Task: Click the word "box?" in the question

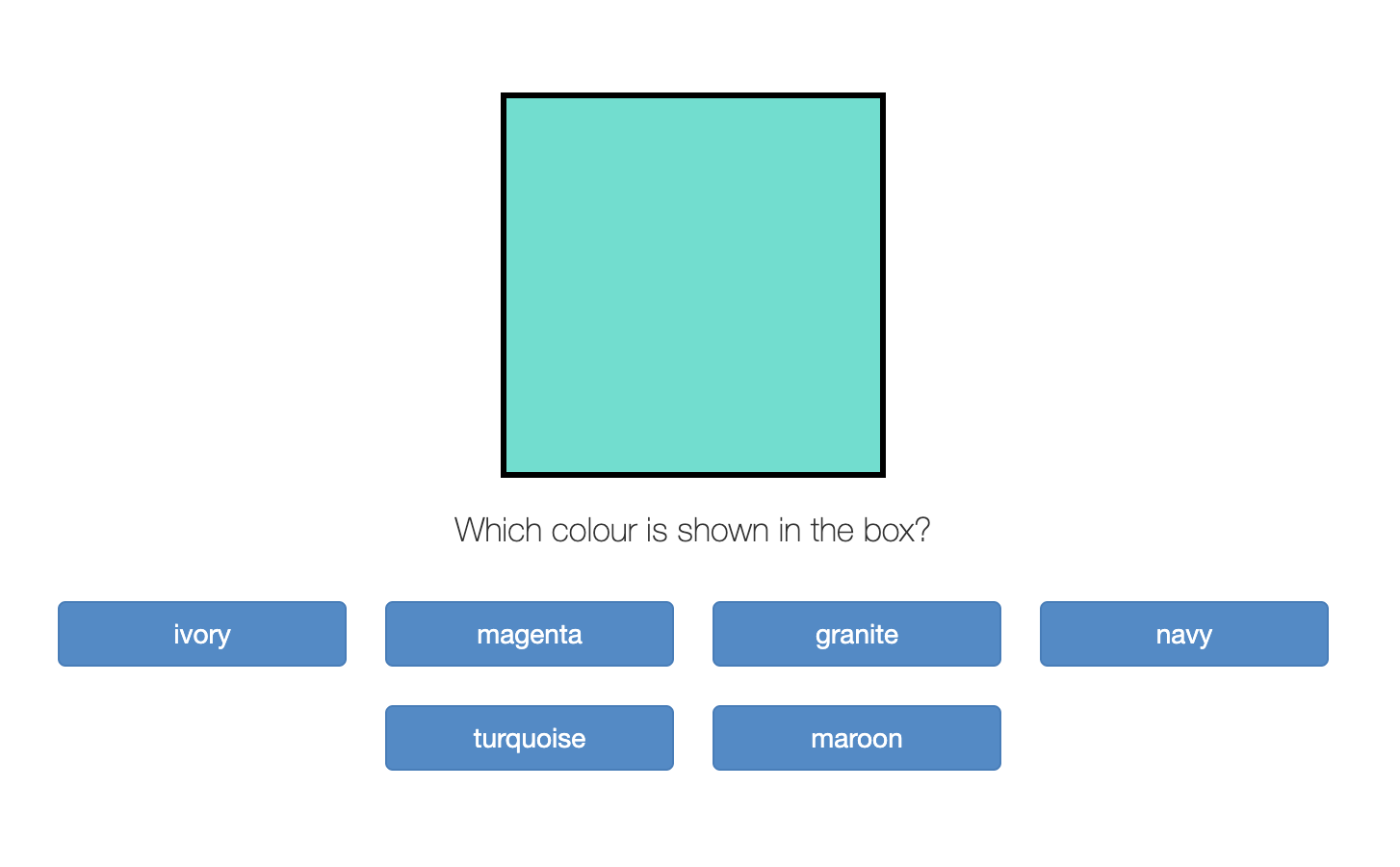Action: tap(896, 531)
